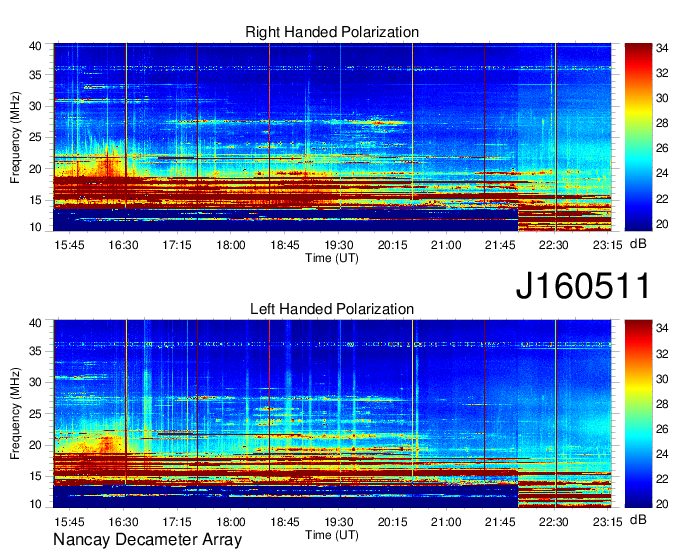Click the 17:15 time tick under the Left Handed plot

click(x=177, y=521)
